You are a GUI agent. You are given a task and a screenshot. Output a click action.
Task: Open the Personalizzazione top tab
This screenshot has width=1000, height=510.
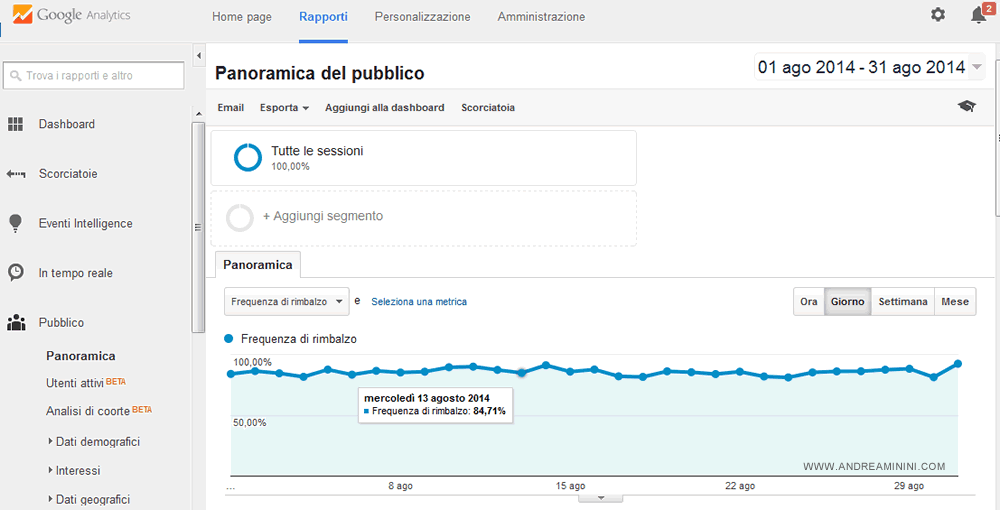coord(422,17)
